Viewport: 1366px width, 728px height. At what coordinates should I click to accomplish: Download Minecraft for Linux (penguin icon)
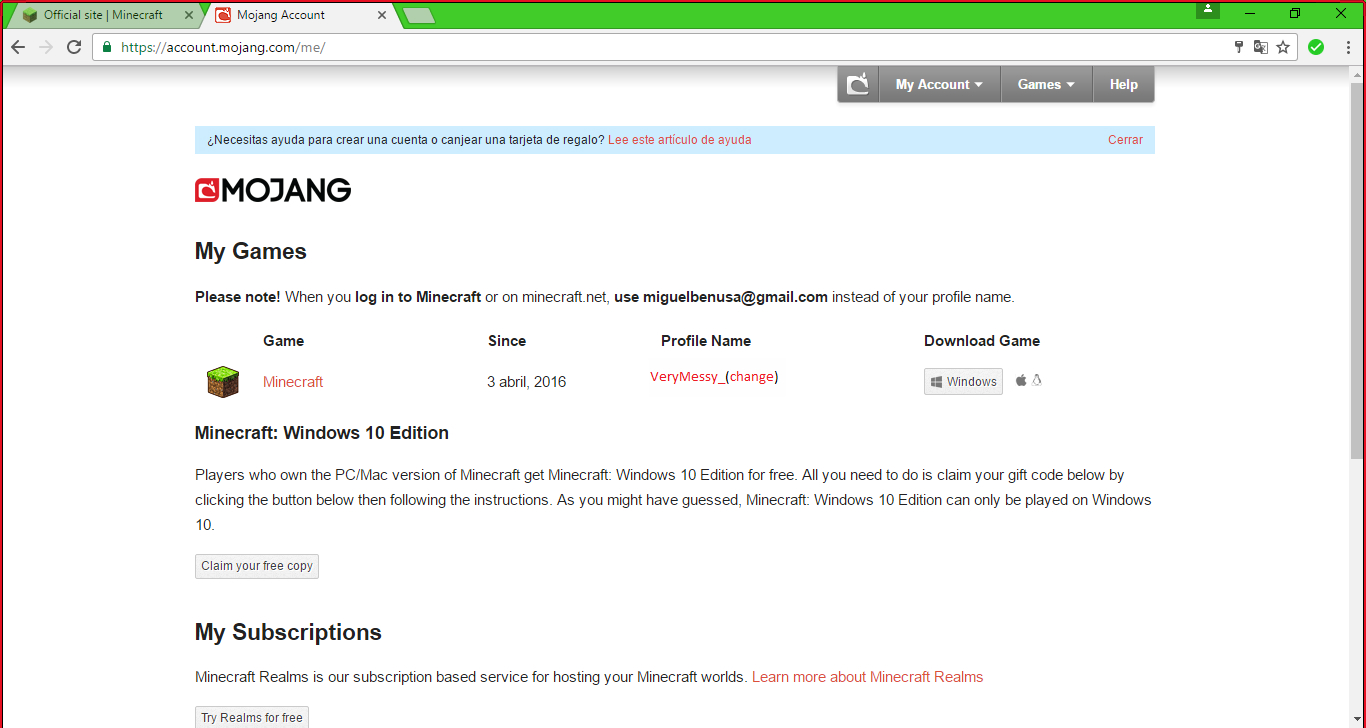(1037, 380)
